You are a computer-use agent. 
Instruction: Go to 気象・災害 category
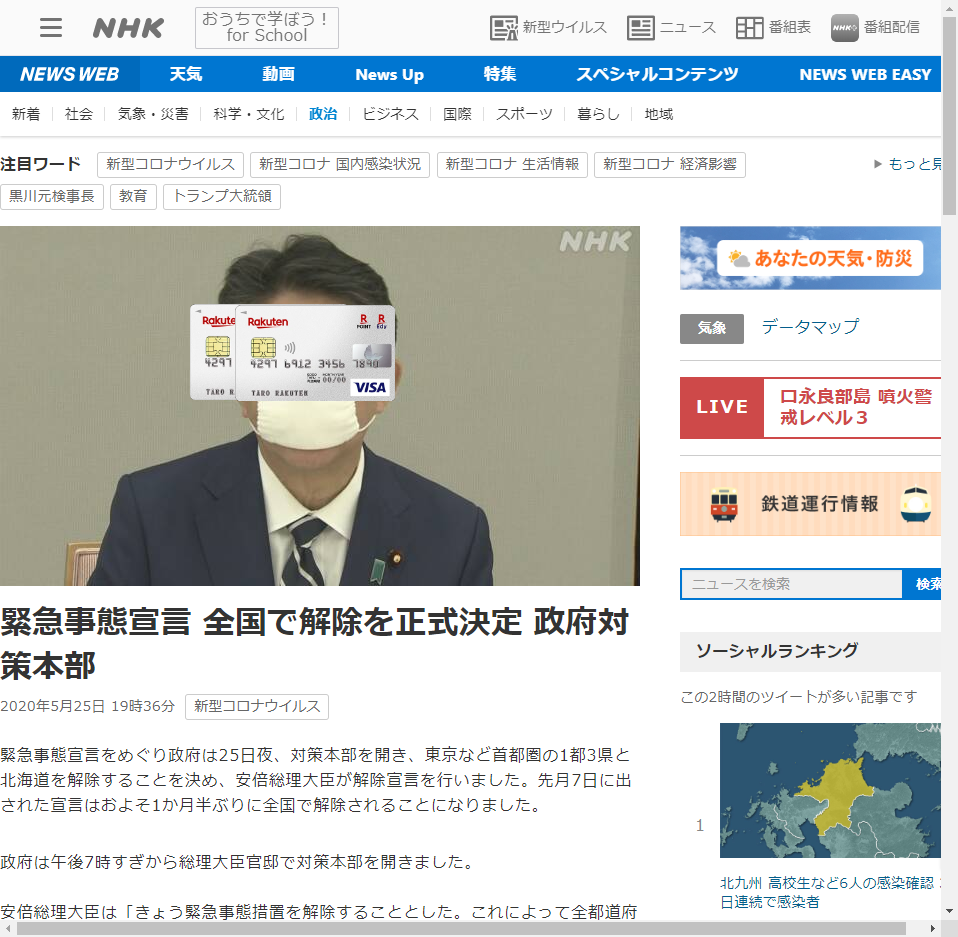(153, 114)
